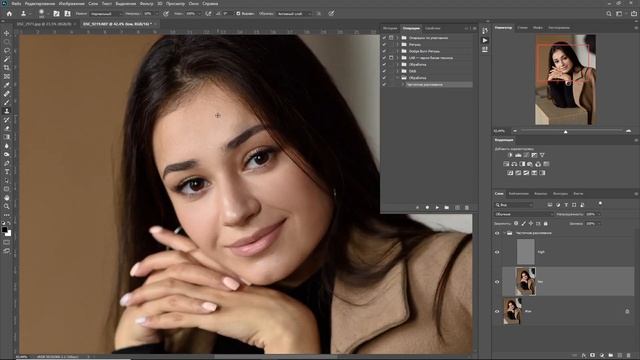Screen dimensions: 640x360
Task: Delete action with Actions panel trash icon
Action: 467,207
